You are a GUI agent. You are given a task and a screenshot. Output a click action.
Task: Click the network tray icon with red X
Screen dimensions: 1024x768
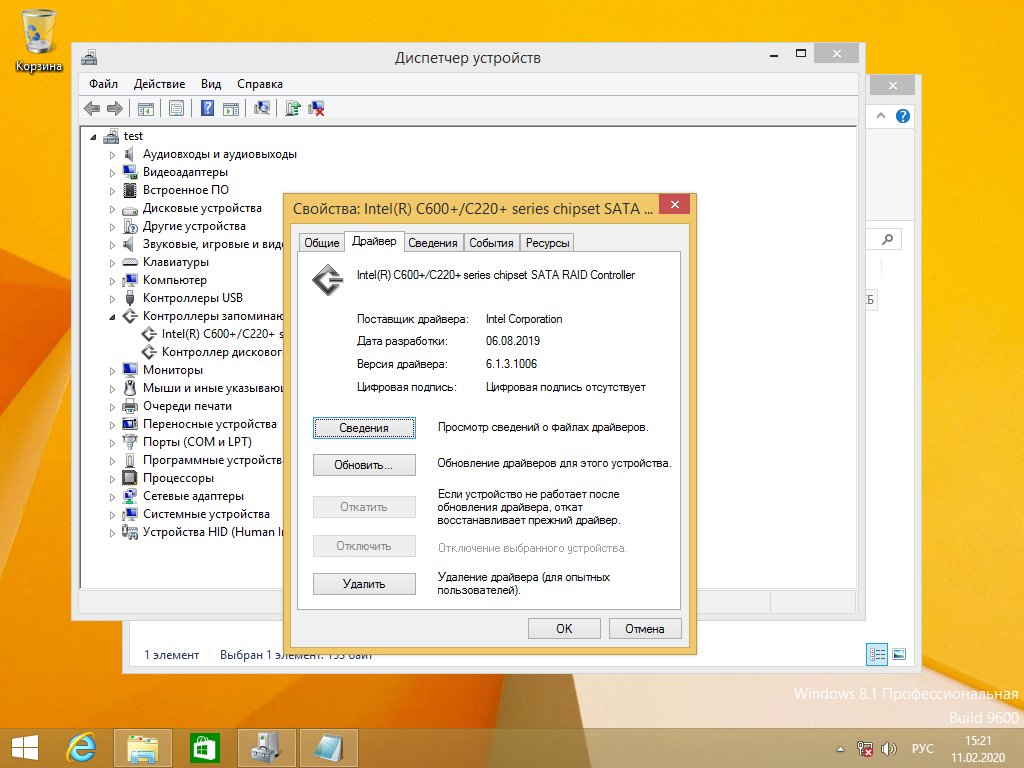click(865, 749)
